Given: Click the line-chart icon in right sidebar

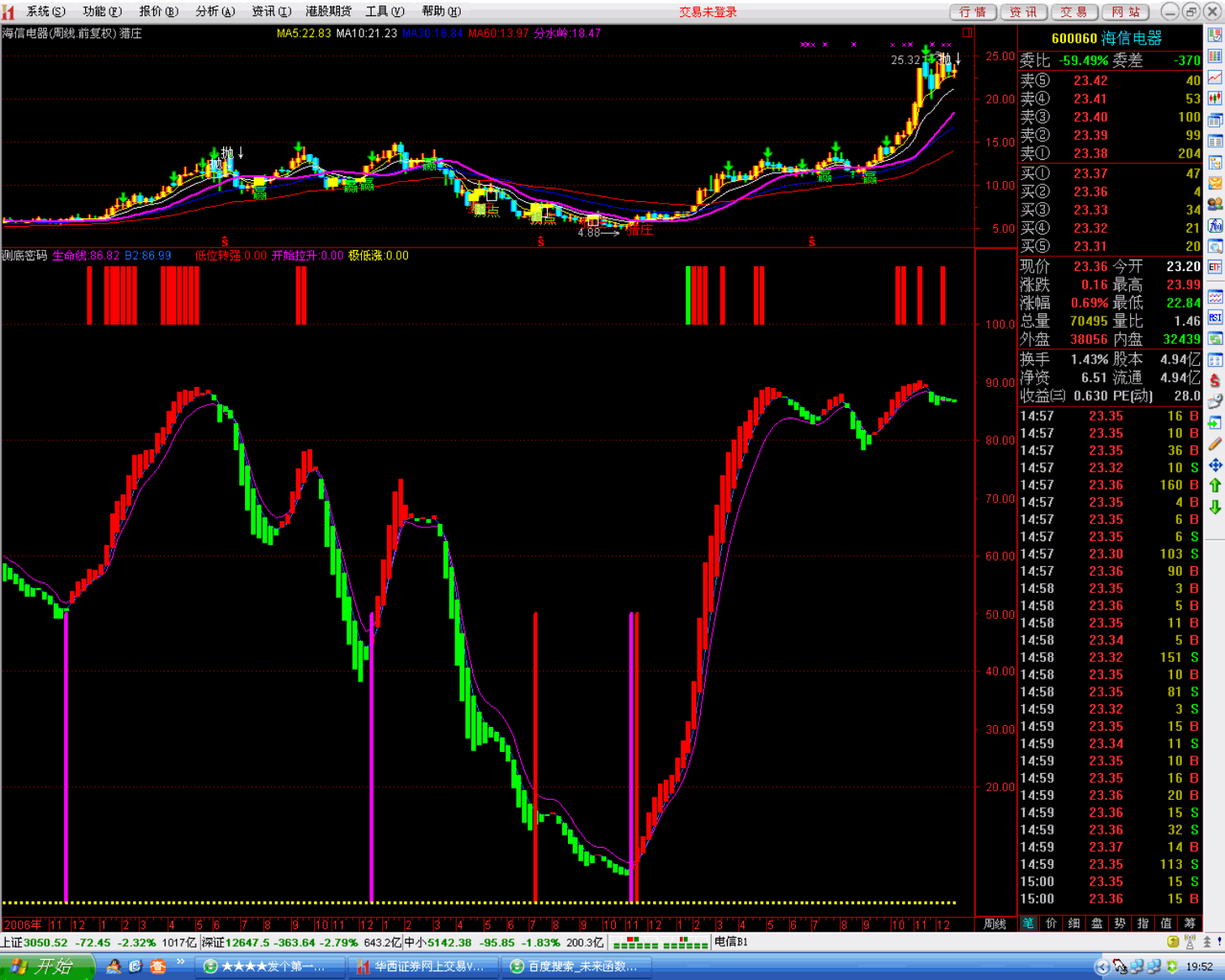Looking at the screenshot, I should point(1214,77).
